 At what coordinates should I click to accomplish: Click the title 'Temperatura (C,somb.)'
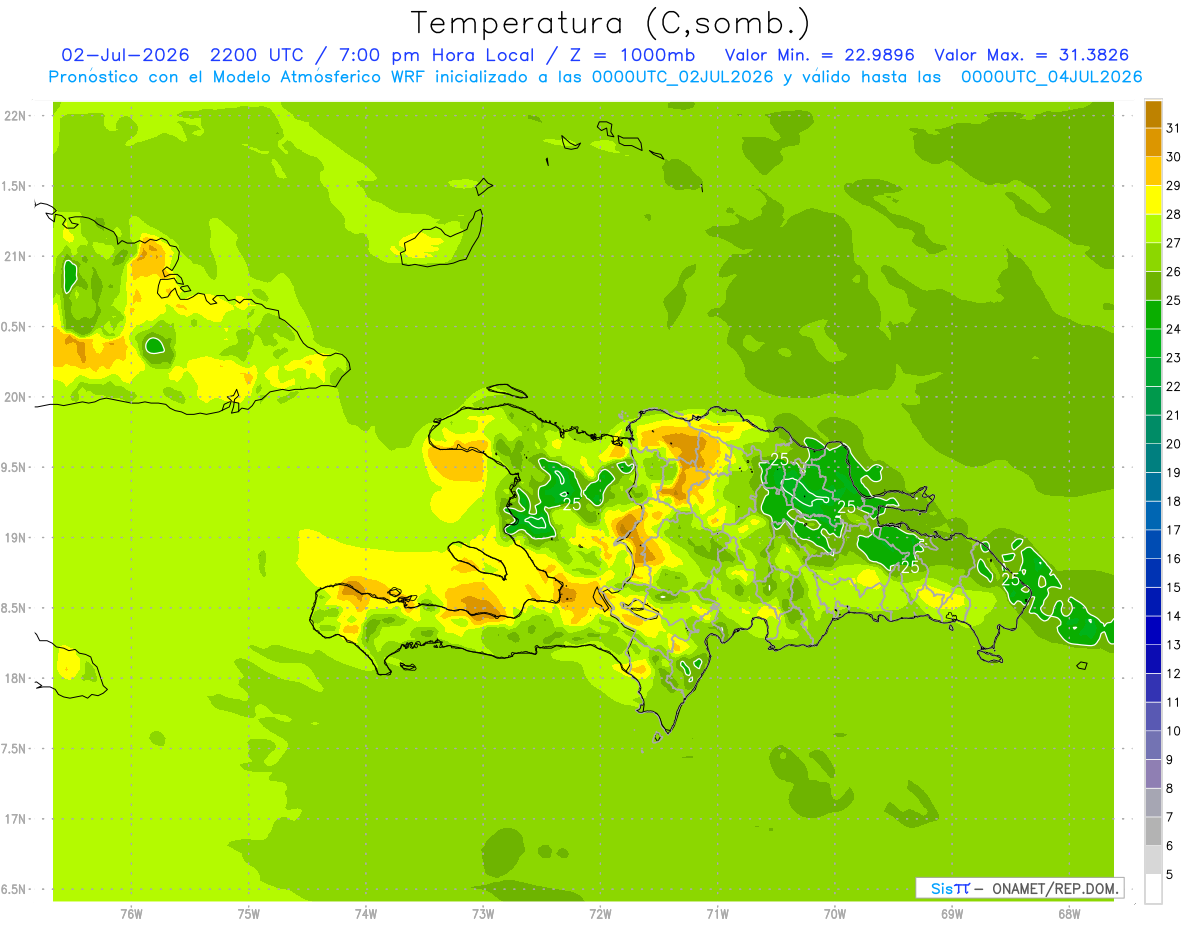pos(611,23)
